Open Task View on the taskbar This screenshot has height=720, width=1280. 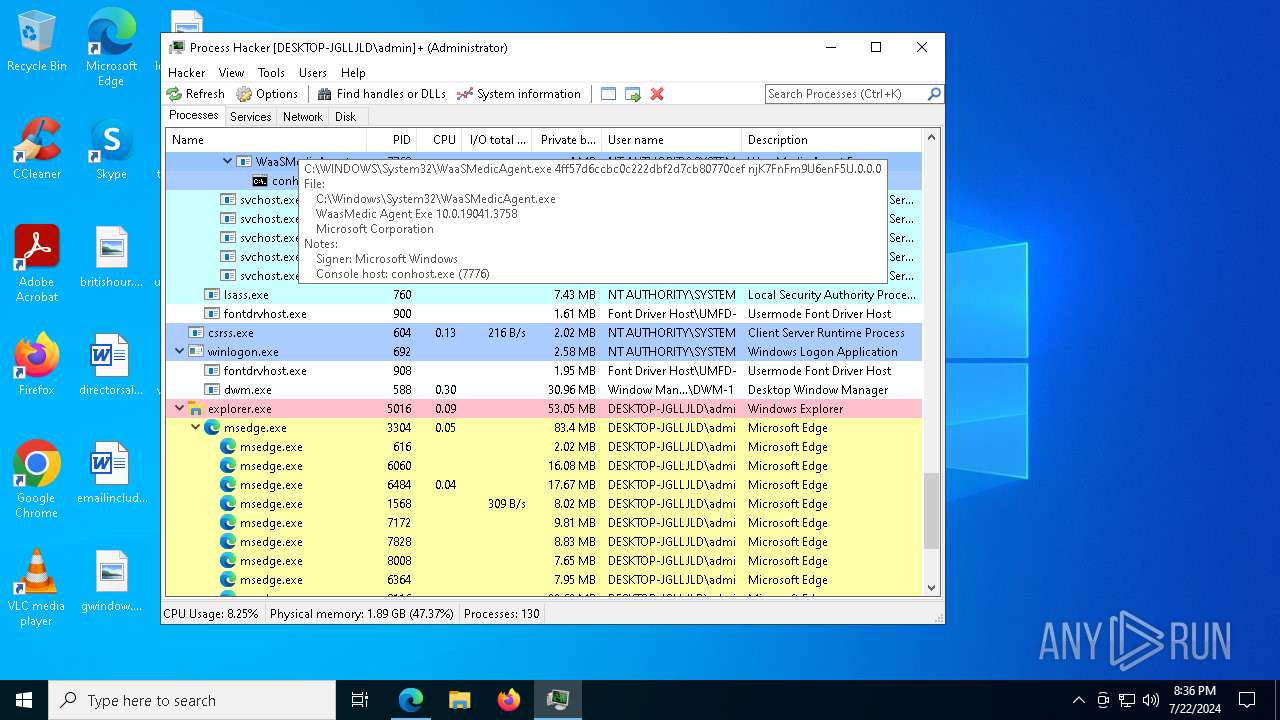coord(360,700)
